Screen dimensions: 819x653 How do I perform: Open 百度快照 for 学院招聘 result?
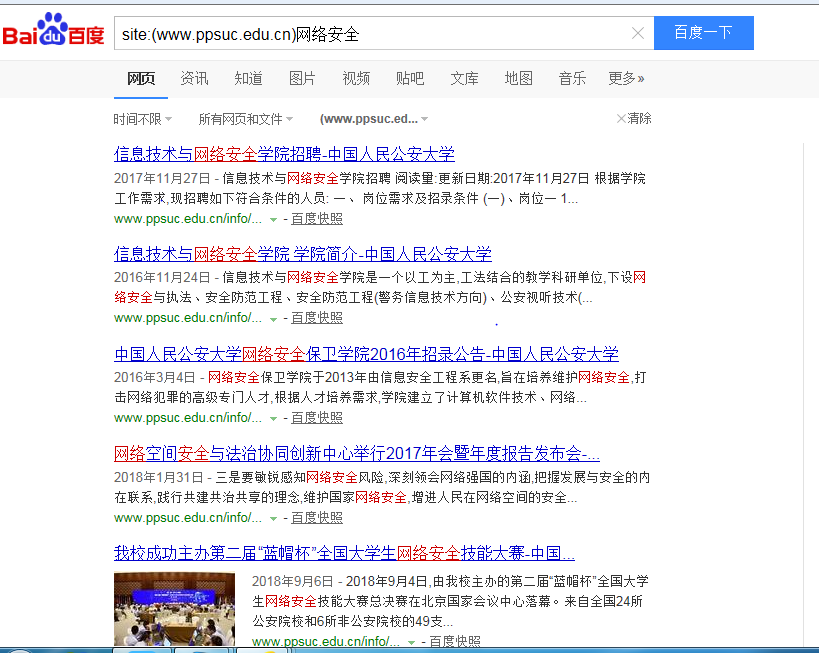tap(317, 219)
